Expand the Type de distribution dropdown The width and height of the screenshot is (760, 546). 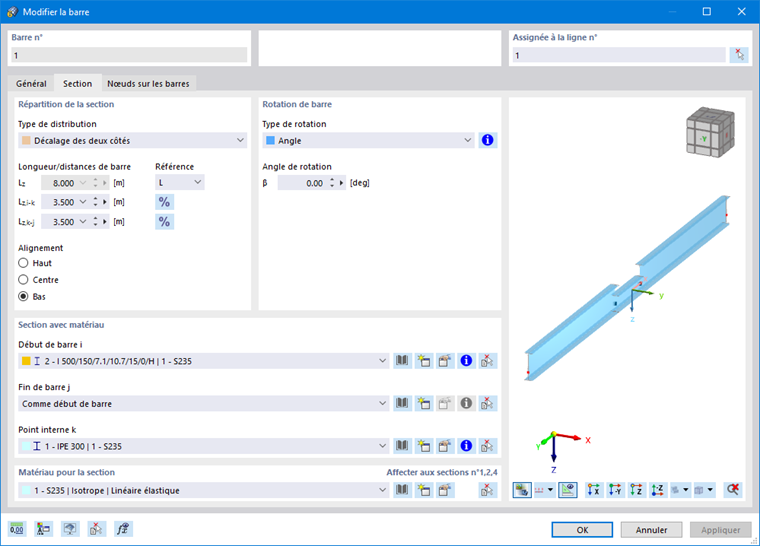[240, 140]
